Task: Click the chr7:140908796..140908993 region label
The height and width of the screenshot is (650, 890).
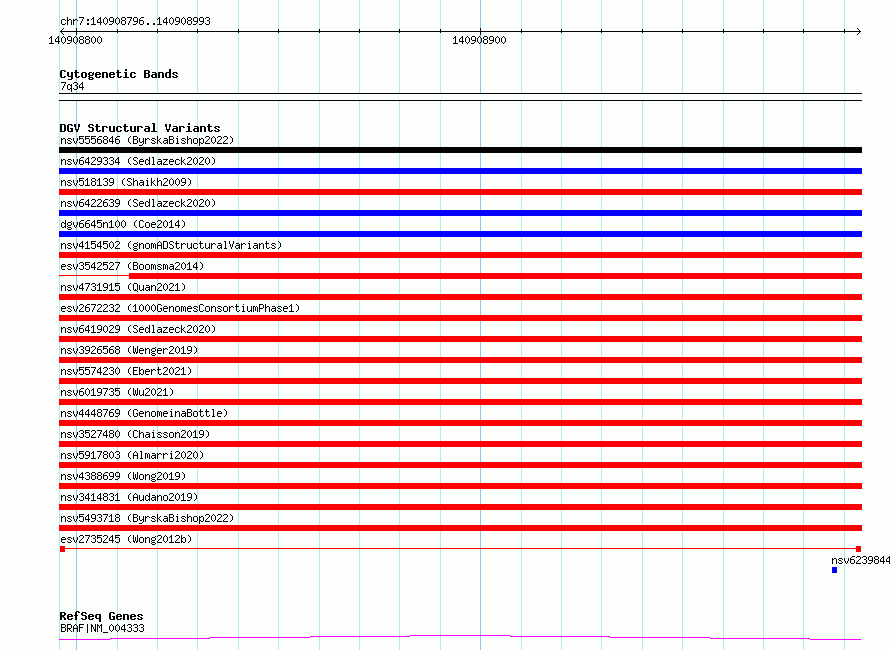Action: pyautogui.click(x=135, y=22)
